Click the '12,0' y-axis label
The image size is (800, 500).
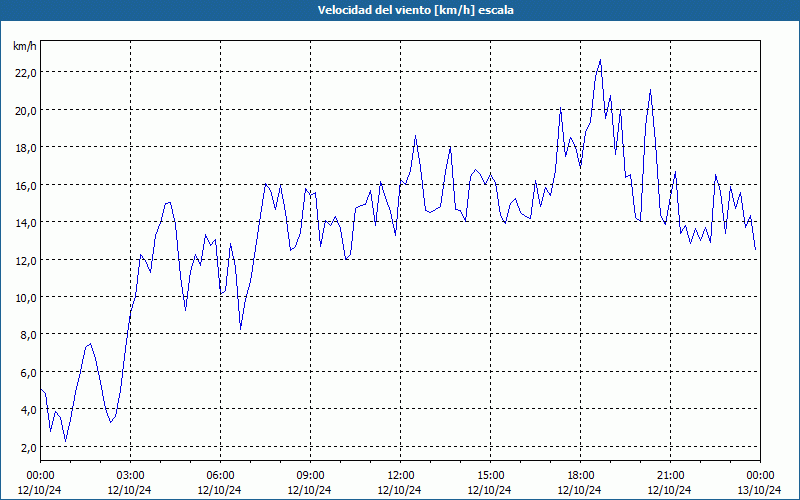point(26,260)
